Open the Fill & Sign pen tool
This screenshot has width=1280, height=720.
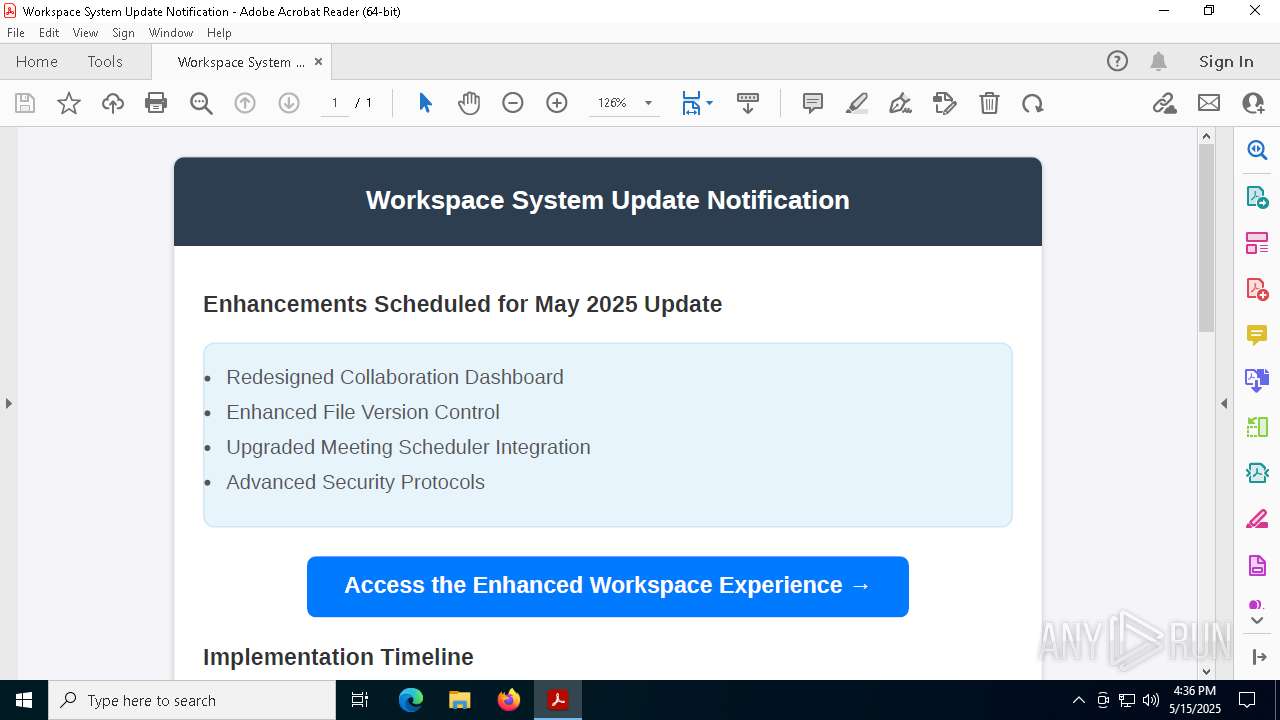point(901,103)
